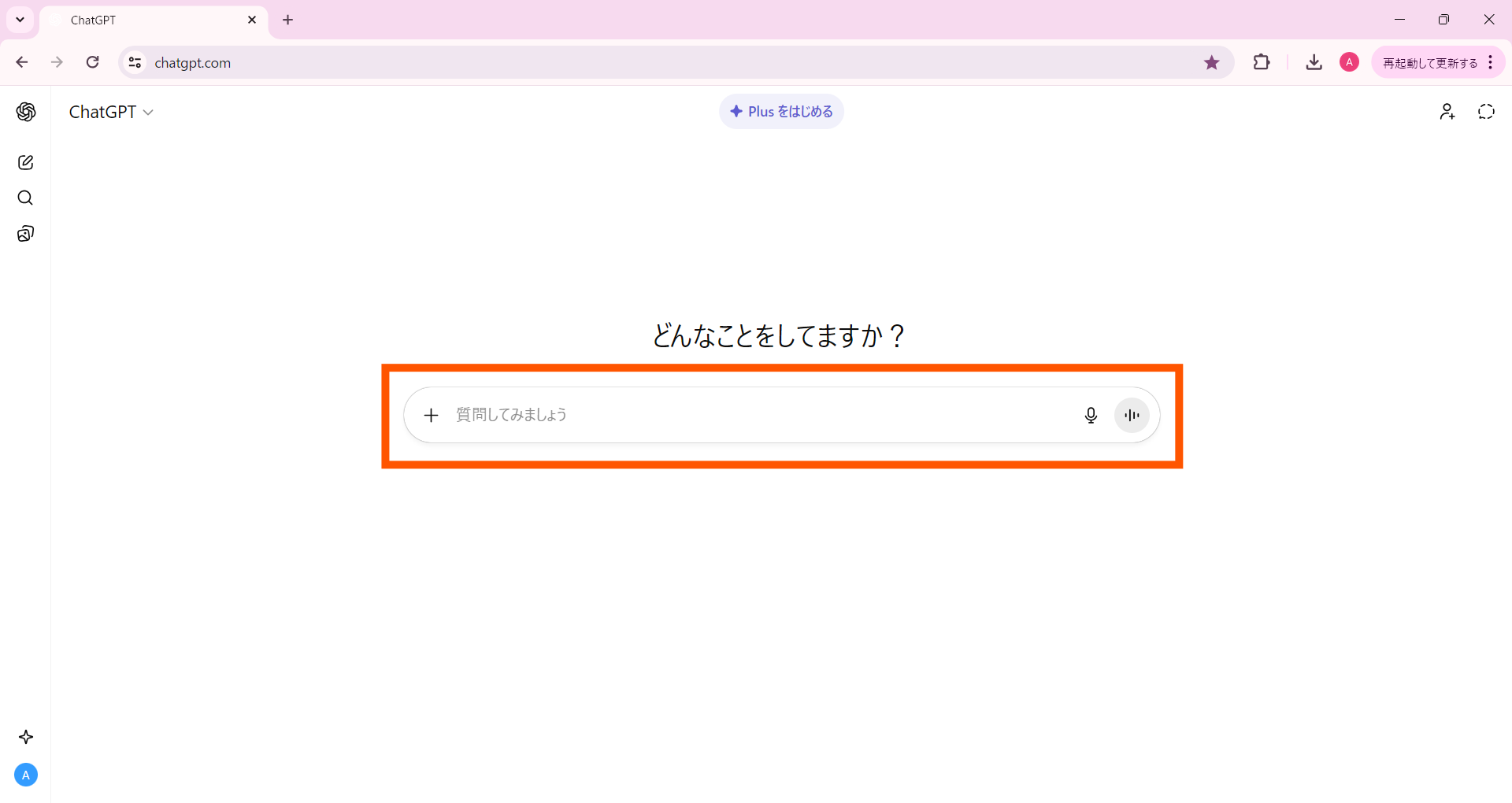The image size is (1512, 803).
Task: Open the browser extensions puzzle icon
Action: (1261, 62)
